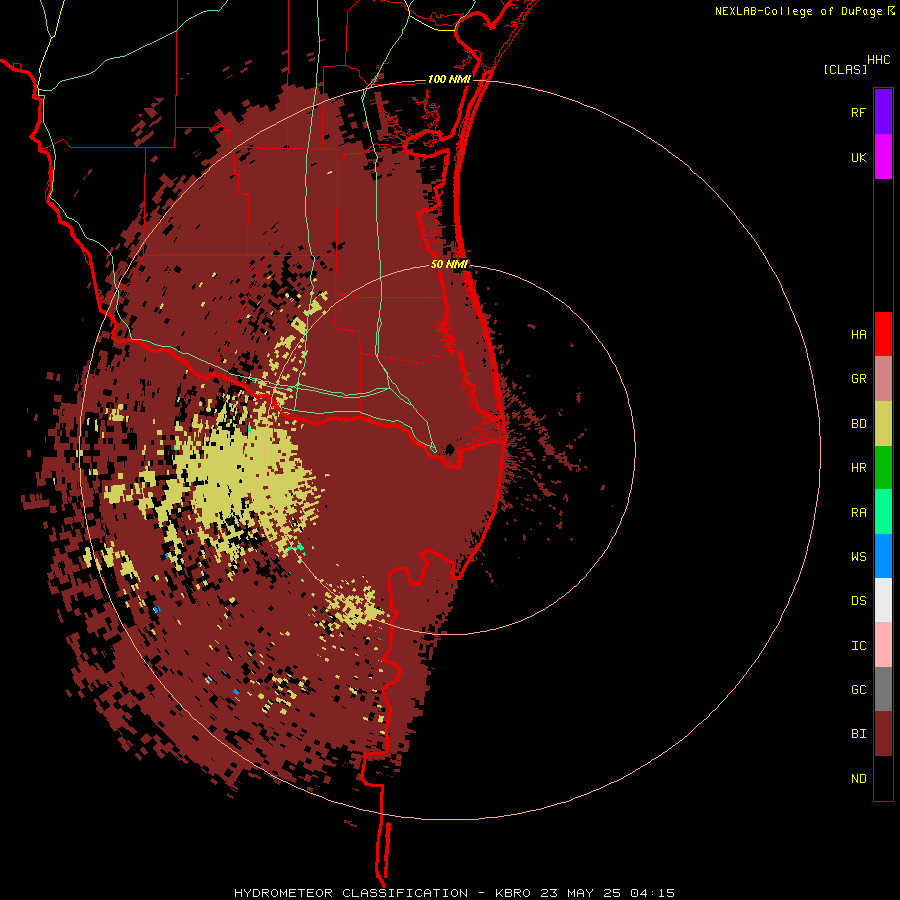
Task: Click the '100 NMI' range ring label
Action: (x=449, y=79)
